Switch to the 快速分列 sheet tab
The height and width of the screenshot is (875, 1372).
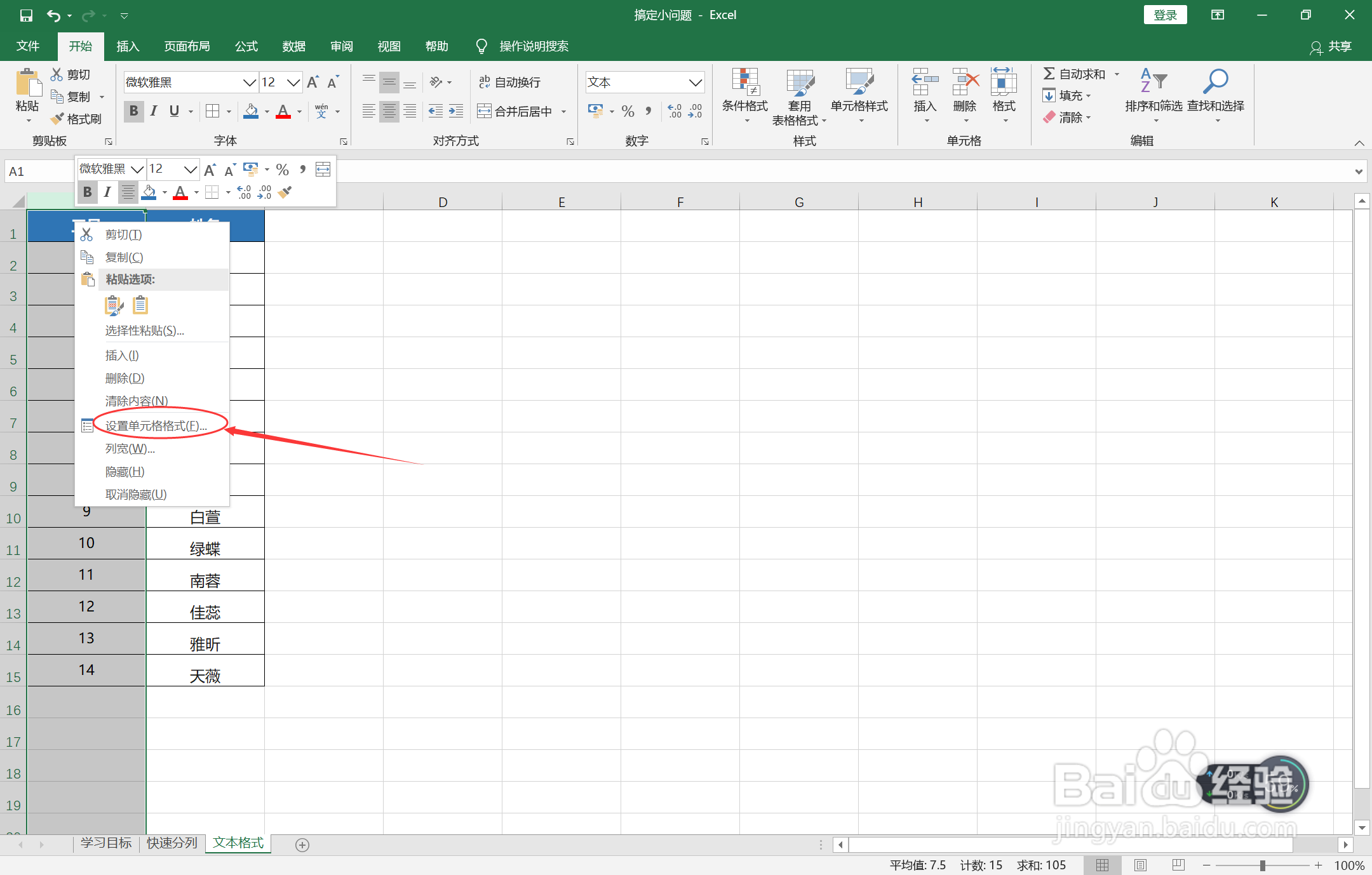coord(172,843)
